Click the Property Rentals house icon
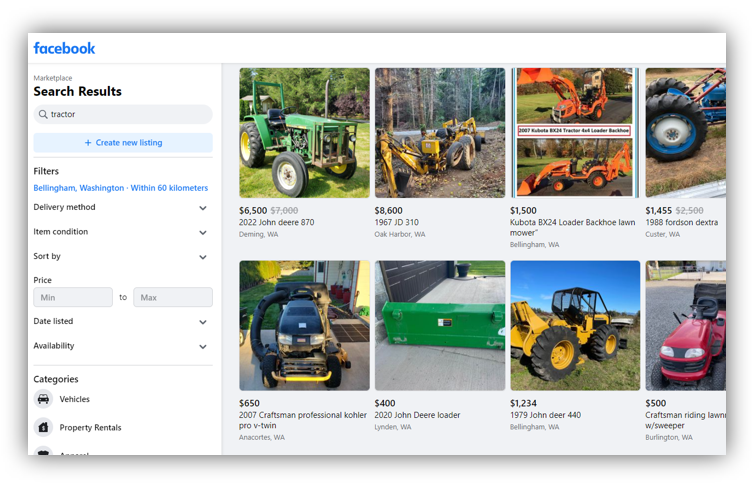The height and width of the screenshot is (485, 752). tap(43, 427)
